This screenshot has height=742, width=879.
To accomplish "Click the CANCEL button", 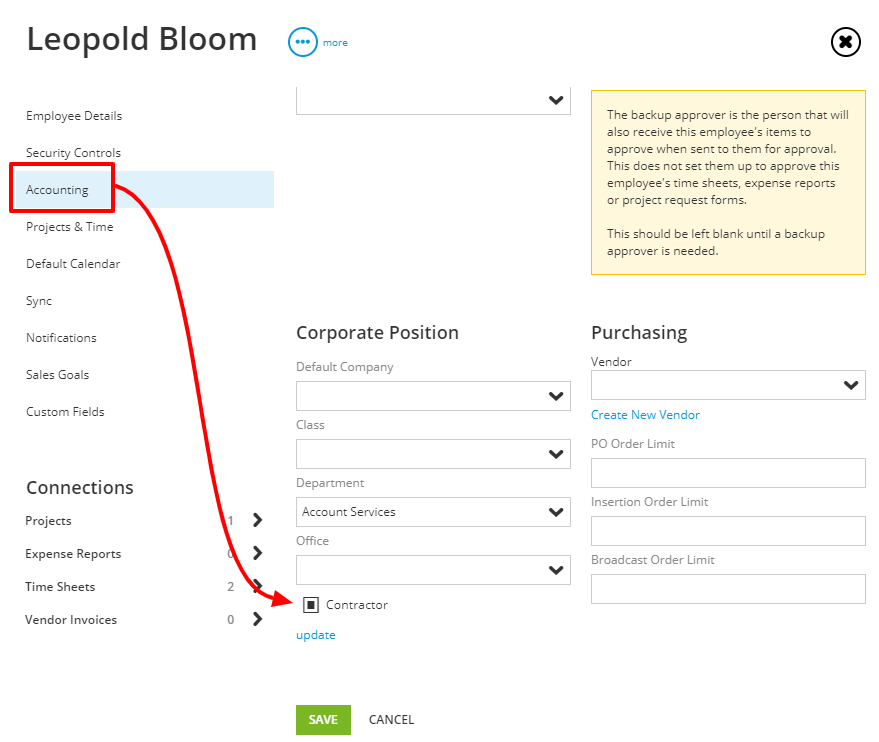I will pyautogui.click(x=391, y=720).
